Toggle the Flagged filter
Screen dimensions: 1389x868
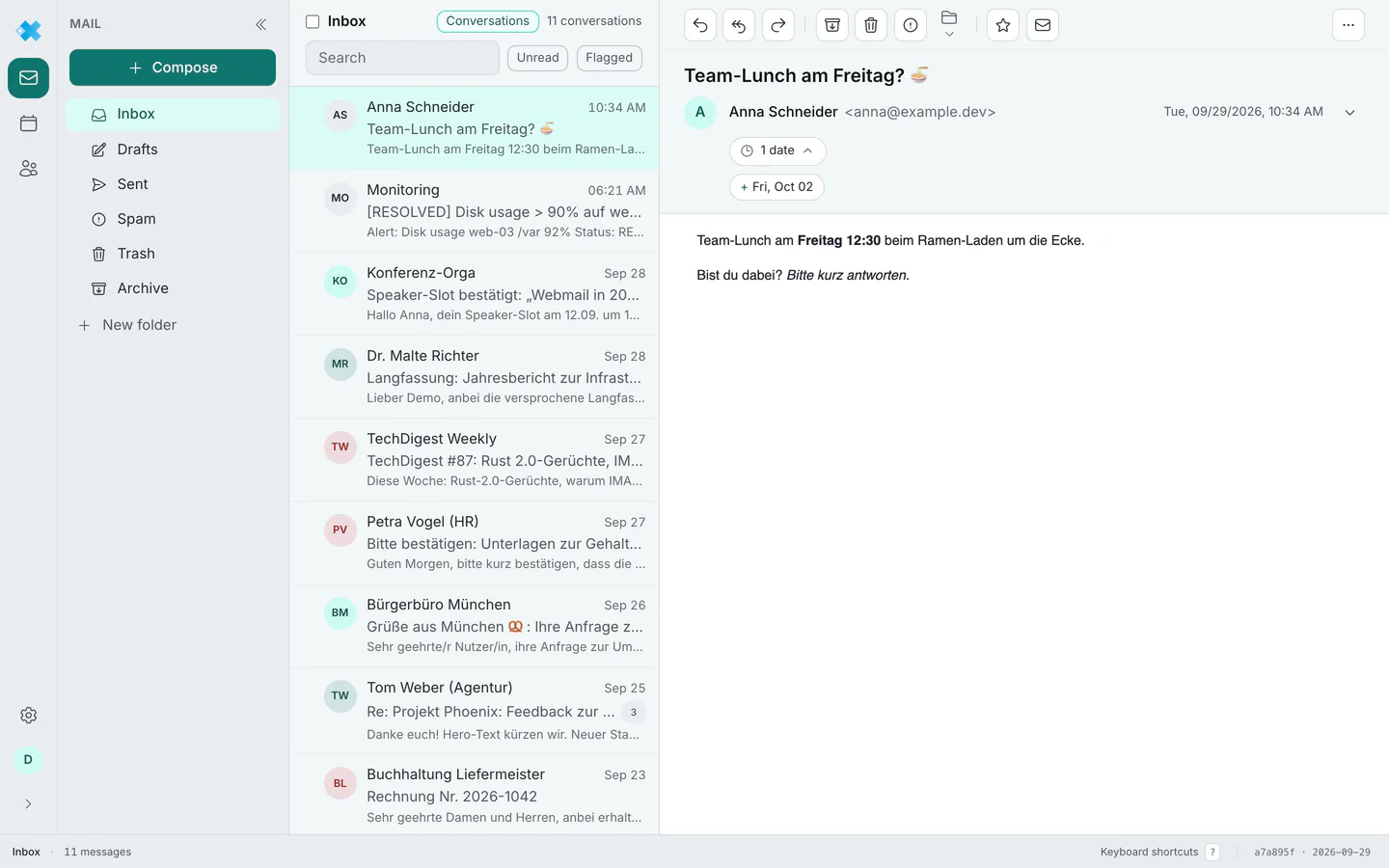(x=610, y=58)
